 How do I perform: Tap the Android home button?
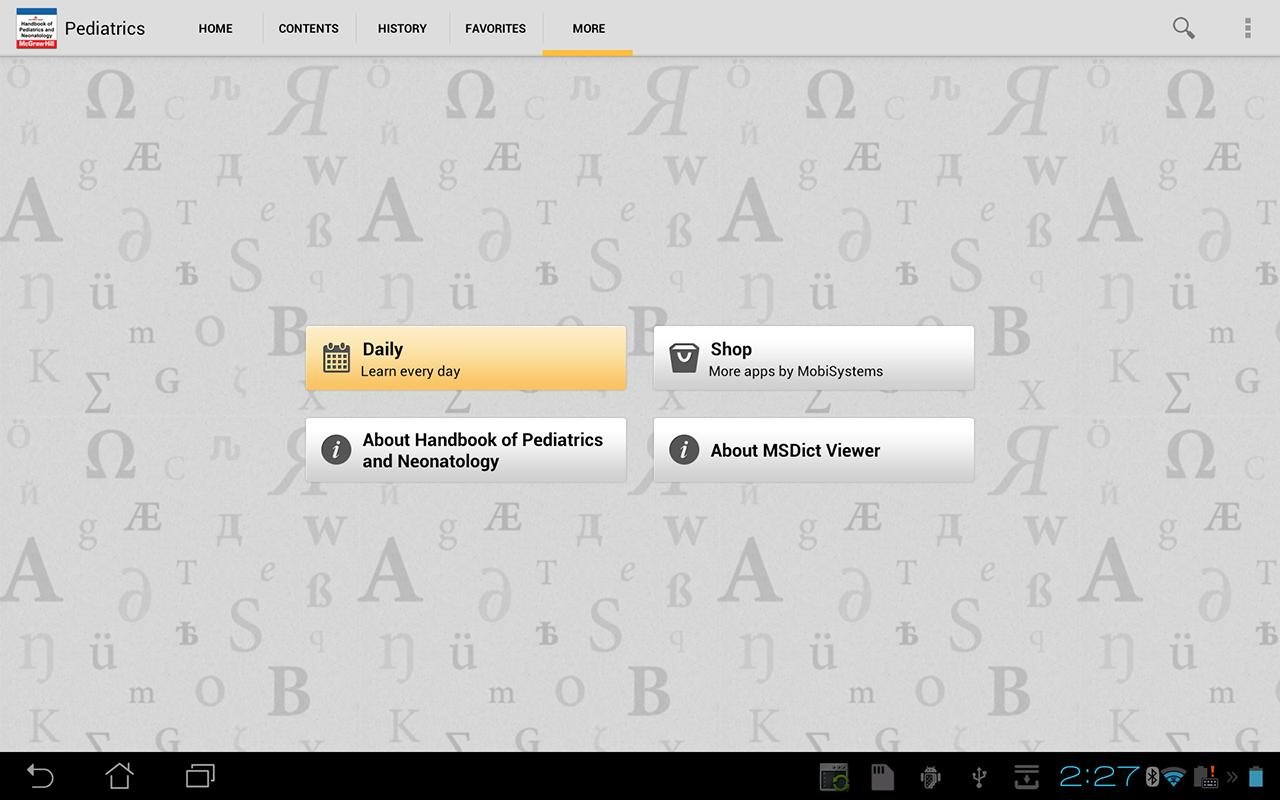tap(120, 776)
